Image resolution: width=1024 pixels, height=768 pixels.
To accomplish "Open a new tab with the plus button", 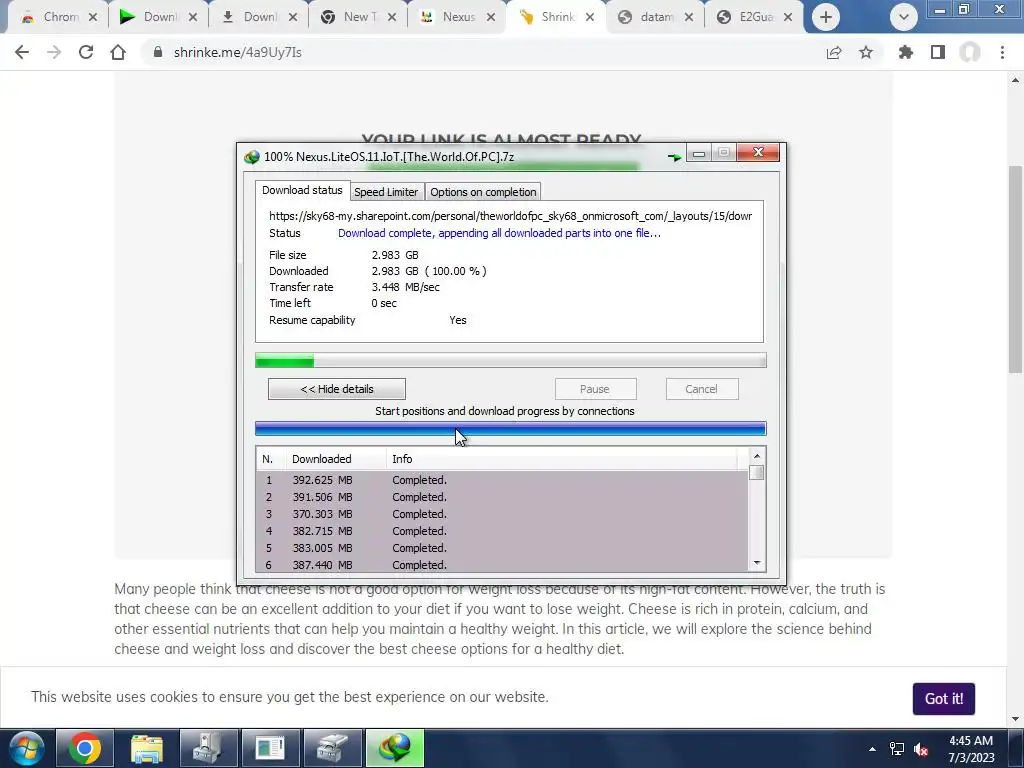I will coord(825,17).
